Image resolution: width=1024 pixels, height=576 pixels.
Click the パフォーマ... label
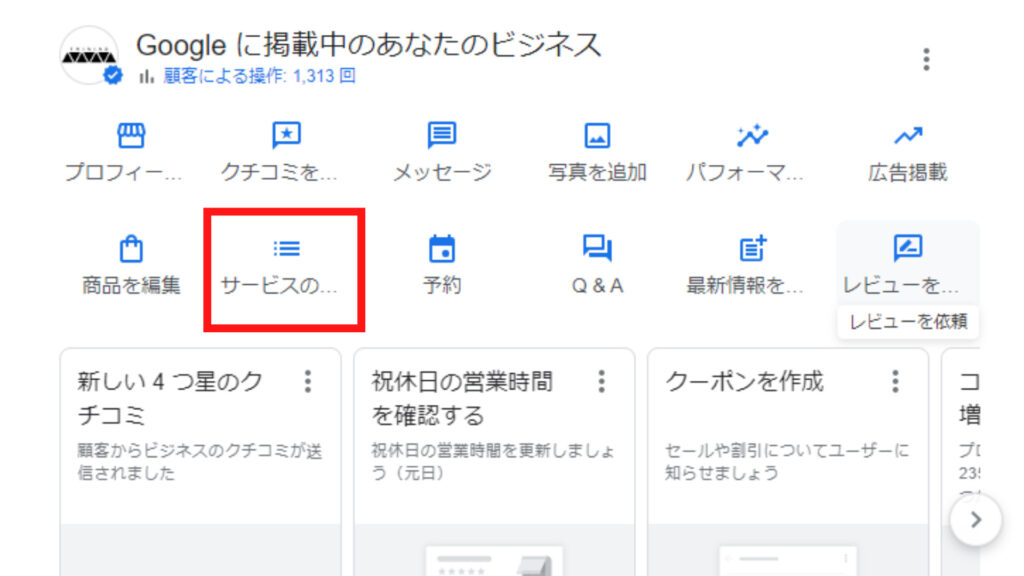point(744,172)
